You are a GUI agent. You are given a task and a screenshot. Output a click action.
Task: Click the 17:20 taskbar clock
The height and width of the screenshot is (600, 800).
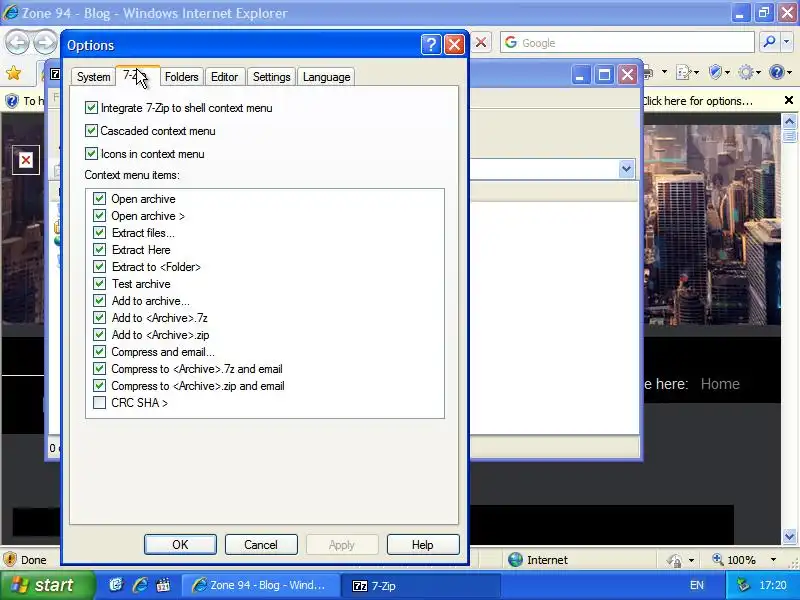(x=772, y=585)
